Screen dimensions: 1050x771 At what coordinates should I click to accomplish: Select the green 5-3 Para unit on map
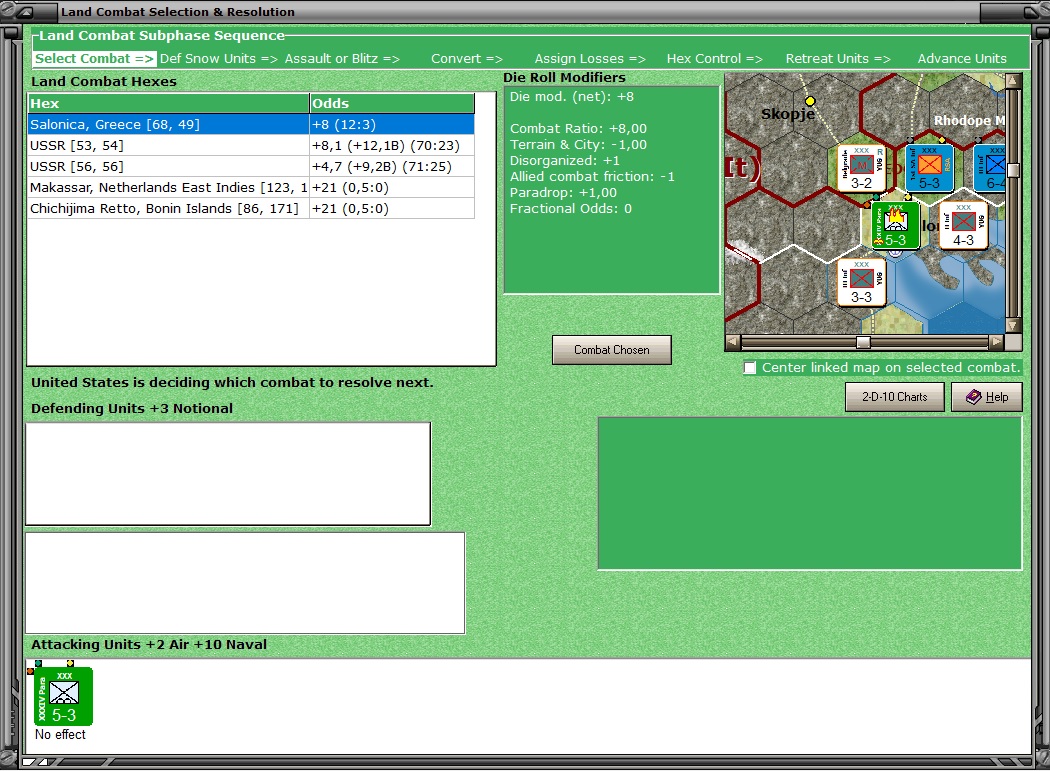point(895,226)
